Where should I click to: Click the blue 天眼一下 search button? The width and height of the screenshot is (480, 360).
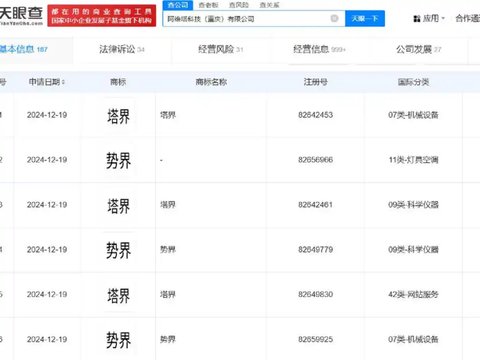pyautogui.click(x=365, y=19)
